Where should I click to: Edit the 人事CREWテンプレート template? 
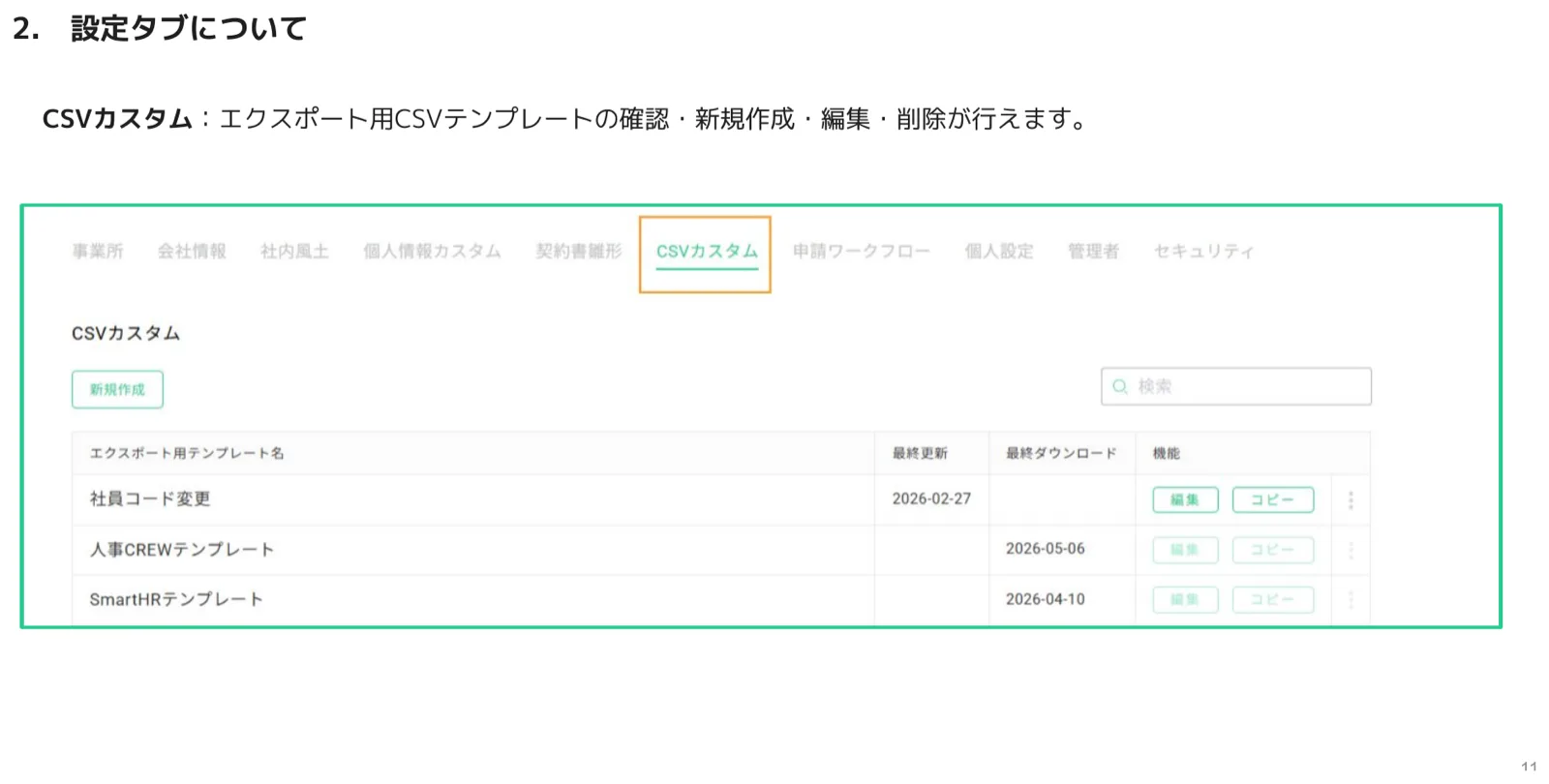1185,550
